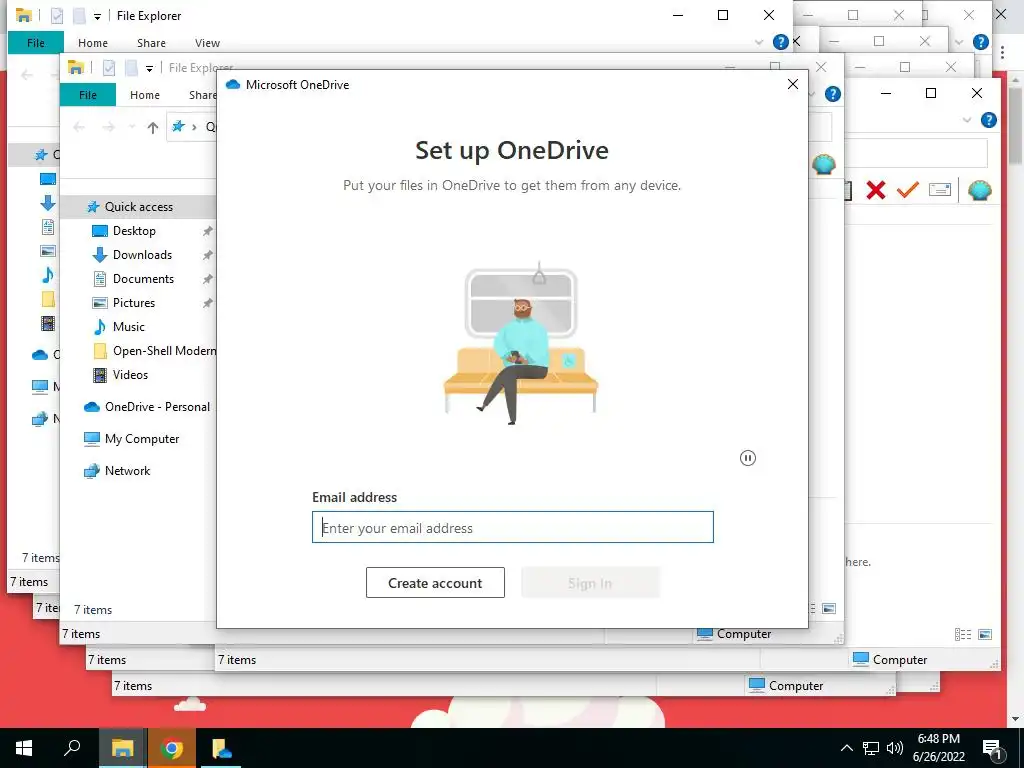Open Home tab in rearmost File Explorer window
The width and height of the screenshot is (1024, 768).
tap(93, 43)
